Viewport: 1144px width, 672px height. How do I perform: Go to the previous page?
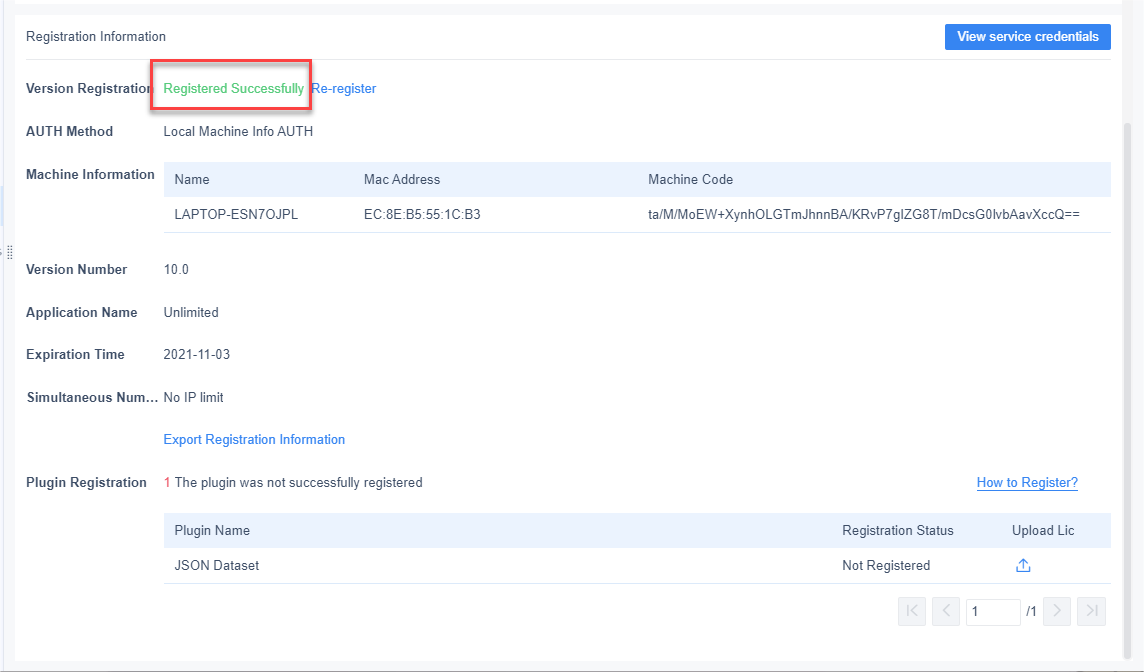(x=945, y=611)
